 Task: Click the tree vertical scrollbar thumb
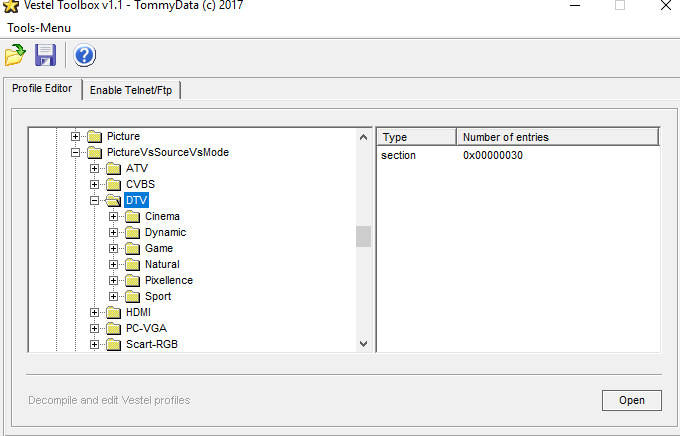tap(363, 236)
